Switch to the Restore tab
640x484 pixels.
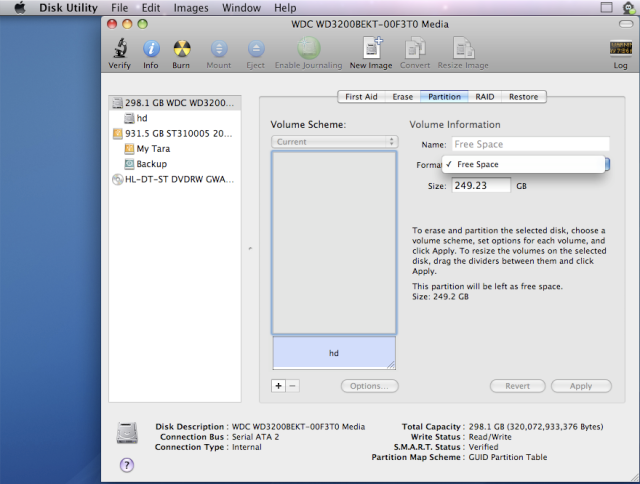[x=524, y=97]
